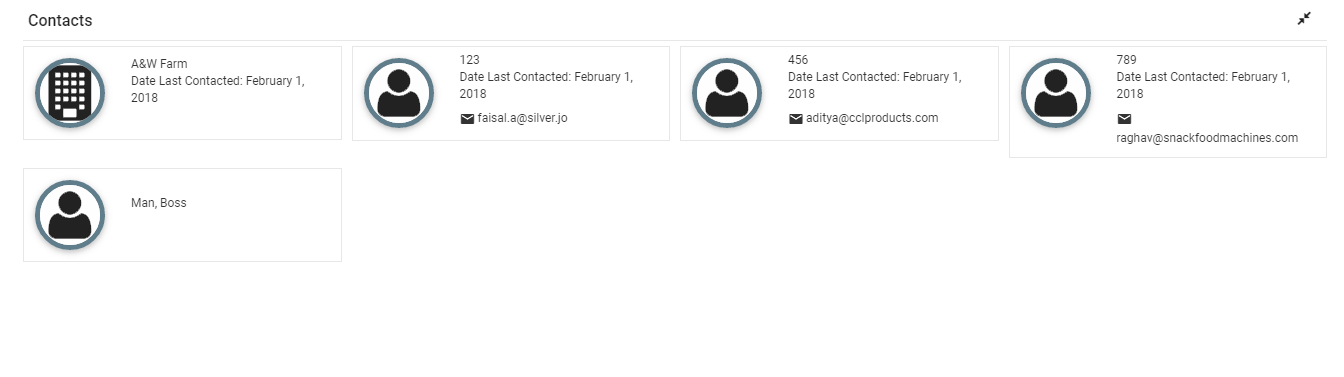Screen dimensions: 1344x377
Task: Click the person avatar for contact 123
Action: coord(399,93)
